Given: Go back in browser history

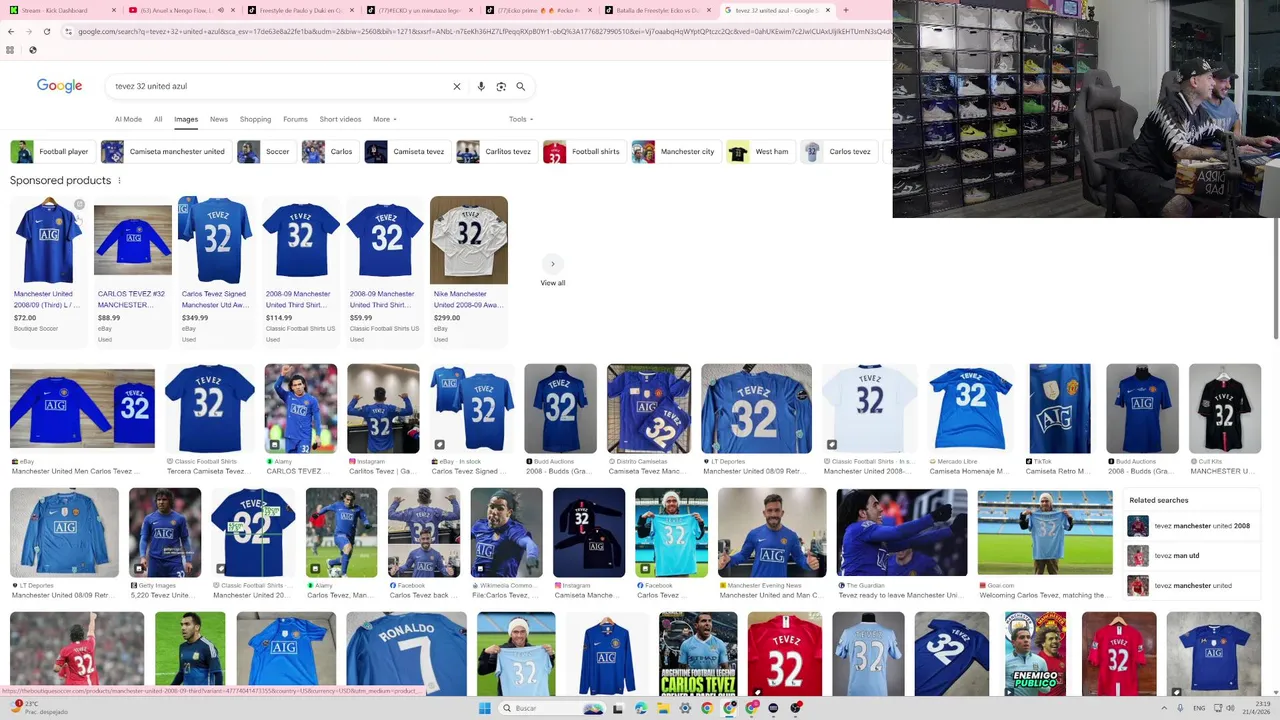Looking at the screenshot, I should click(x=11, y=31).
